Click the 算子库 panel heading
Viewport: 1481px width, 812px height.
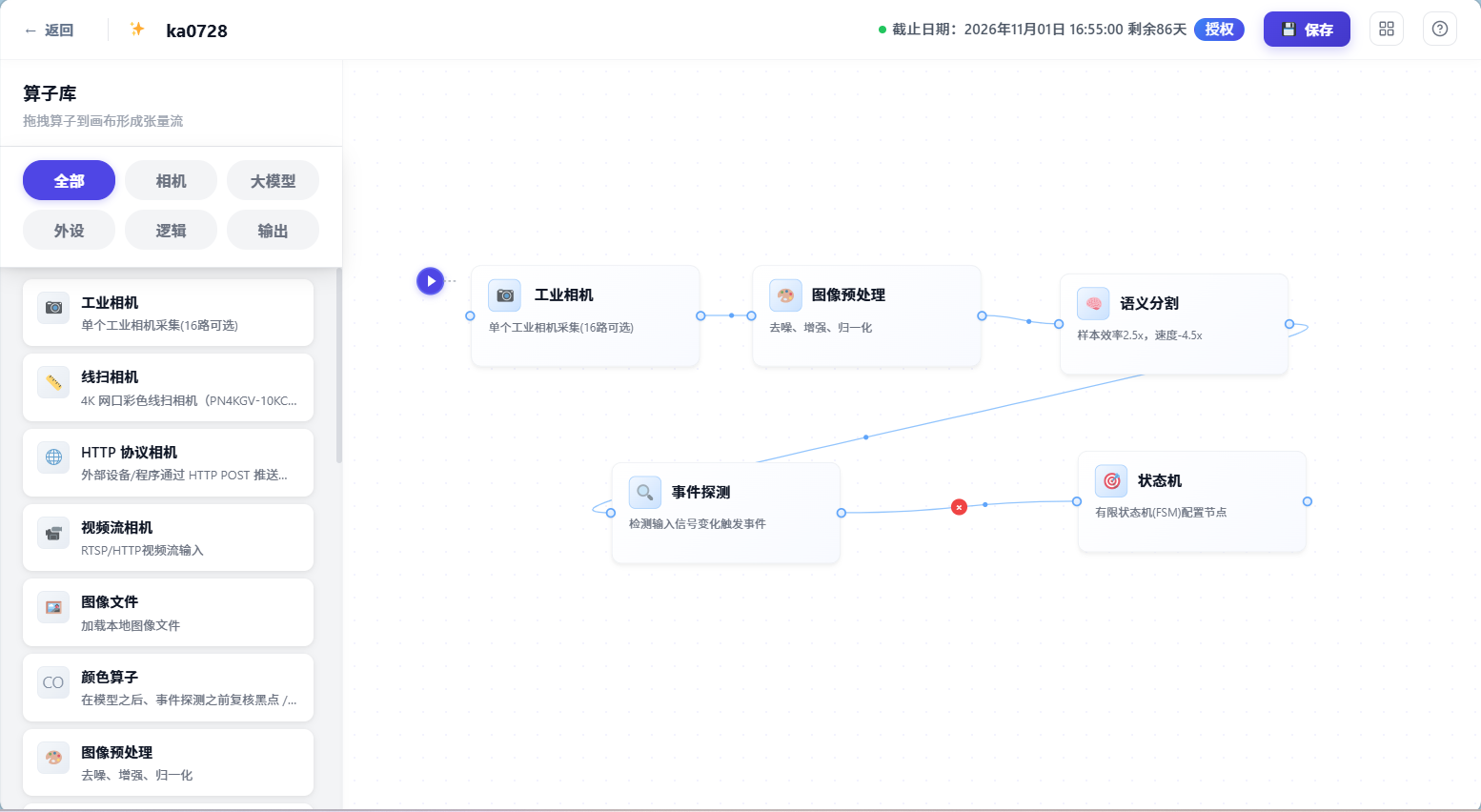[50, 93]
